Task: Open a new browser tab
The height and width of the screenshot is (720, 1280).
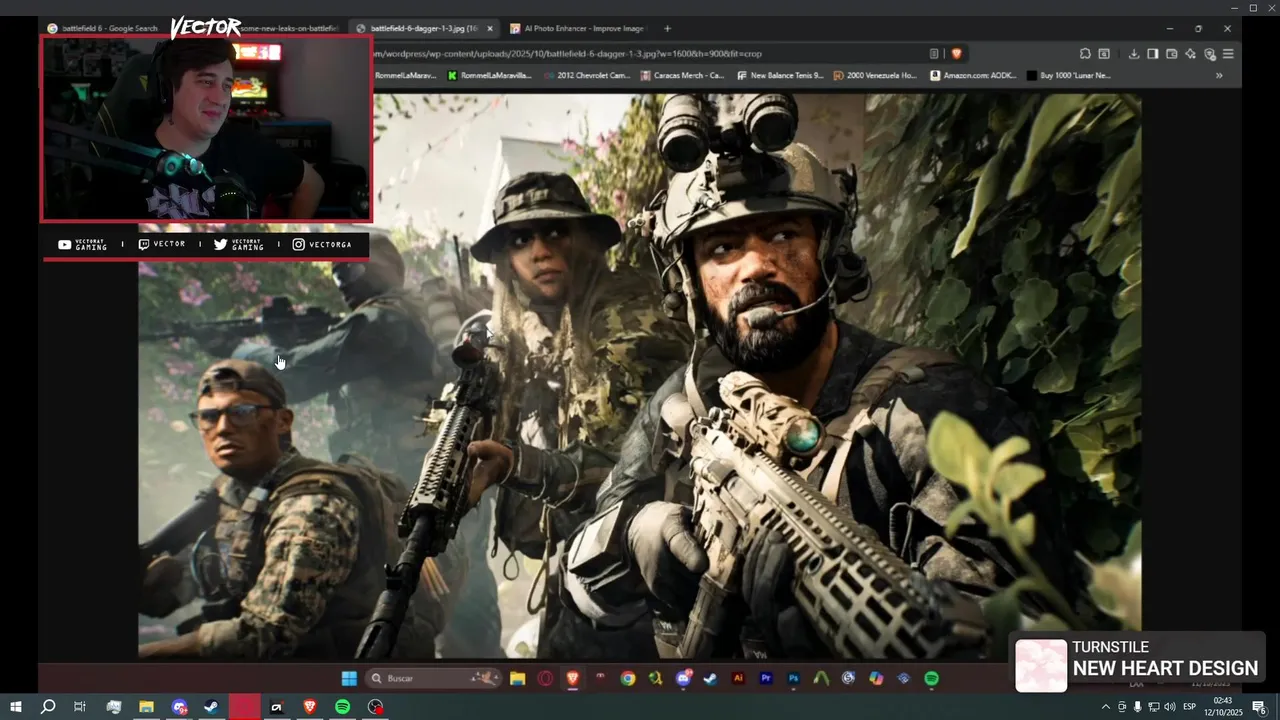Action: [x=667, y=28]
